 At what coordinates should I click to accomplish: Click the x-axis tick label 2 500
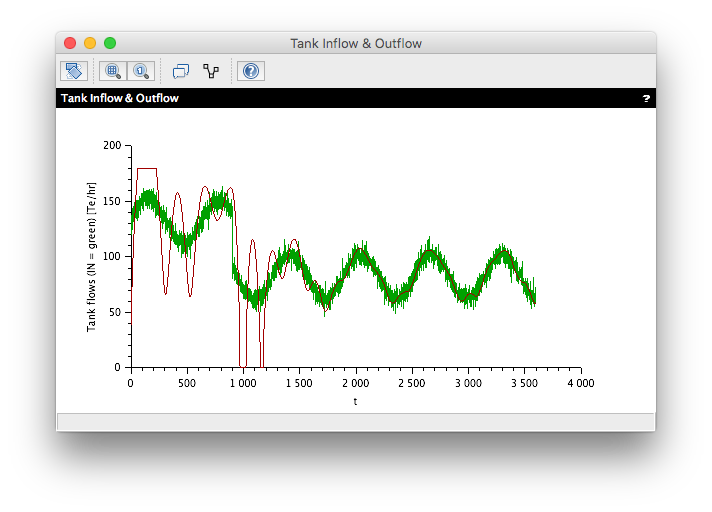coord(412,384)
